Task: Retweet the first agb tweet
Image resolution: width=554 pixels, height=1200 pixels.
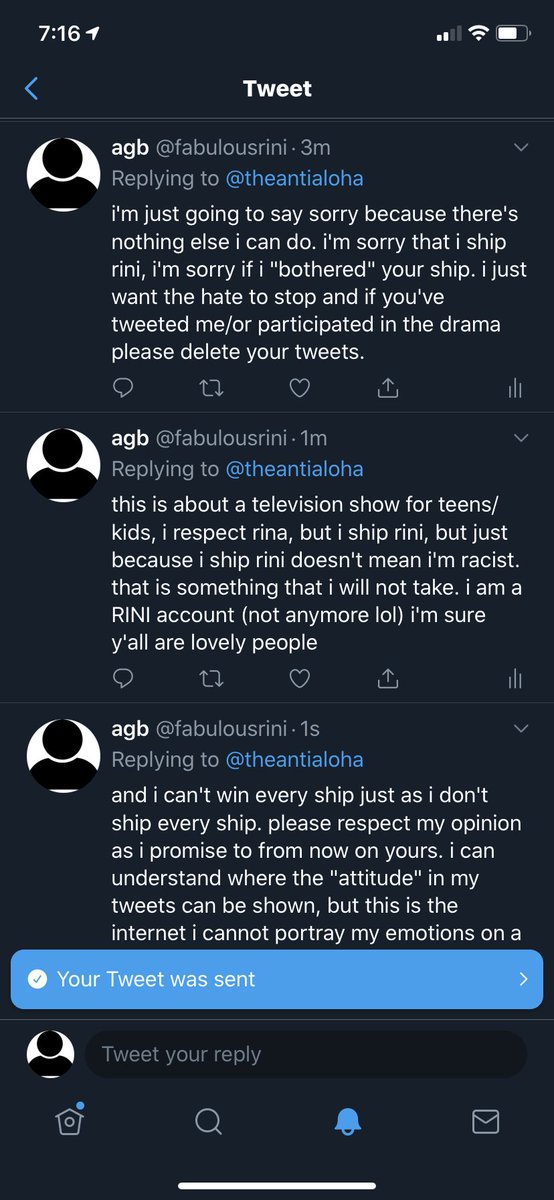Action: pyautogui.click(x=212, y=388)
